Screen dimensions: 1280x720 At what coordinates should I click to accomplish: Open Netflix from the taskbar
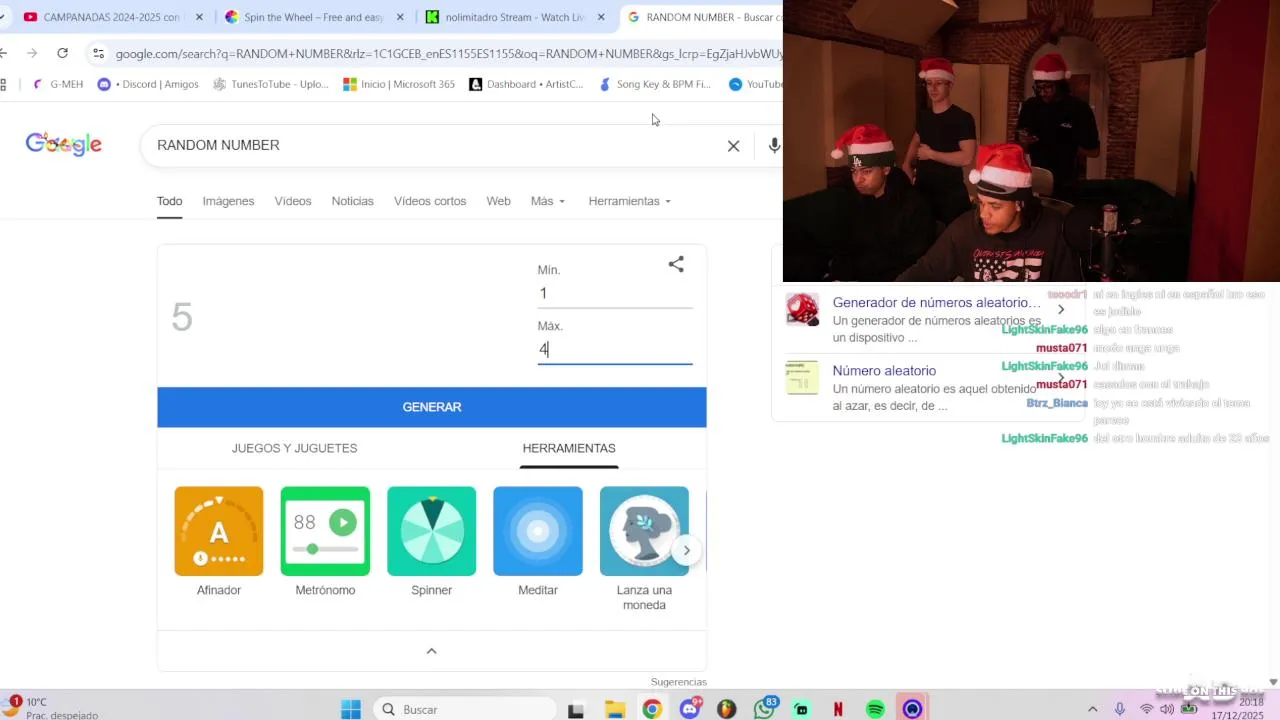coord(838,709)
